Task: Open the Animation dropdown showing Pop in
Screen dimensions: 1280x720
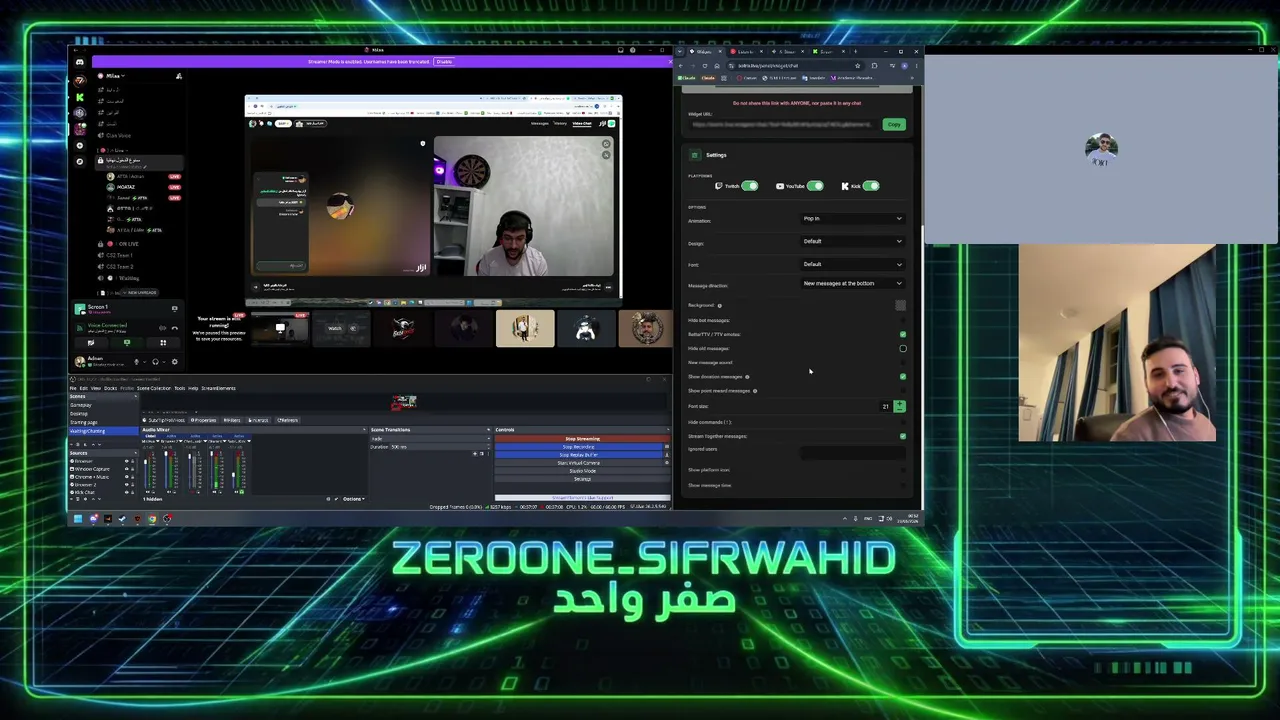Action: 853,218
